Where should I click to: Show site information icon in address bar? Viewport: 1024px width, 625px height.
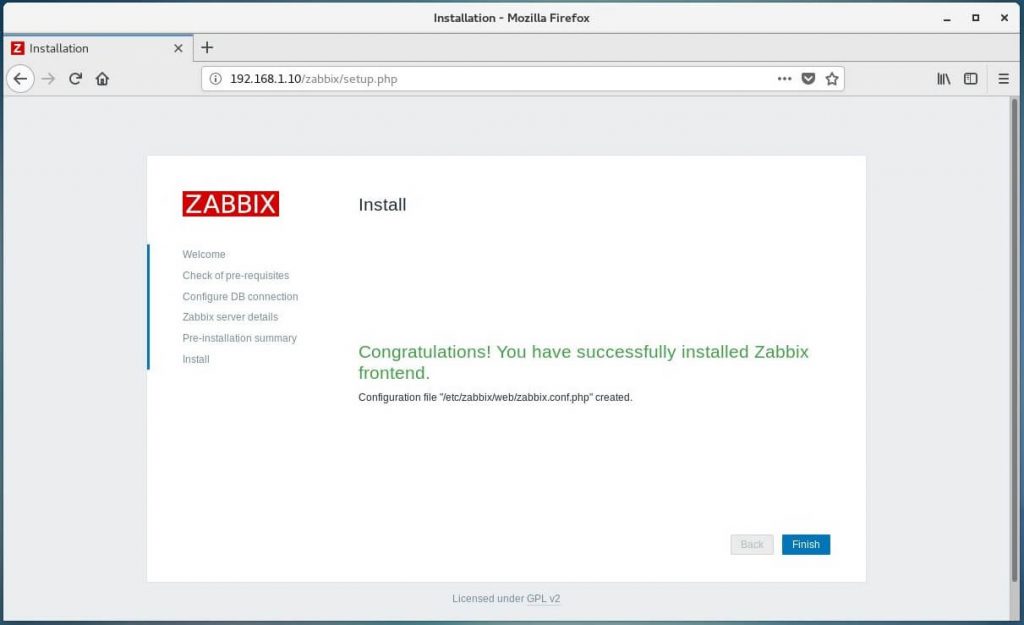tap(215, 79)
